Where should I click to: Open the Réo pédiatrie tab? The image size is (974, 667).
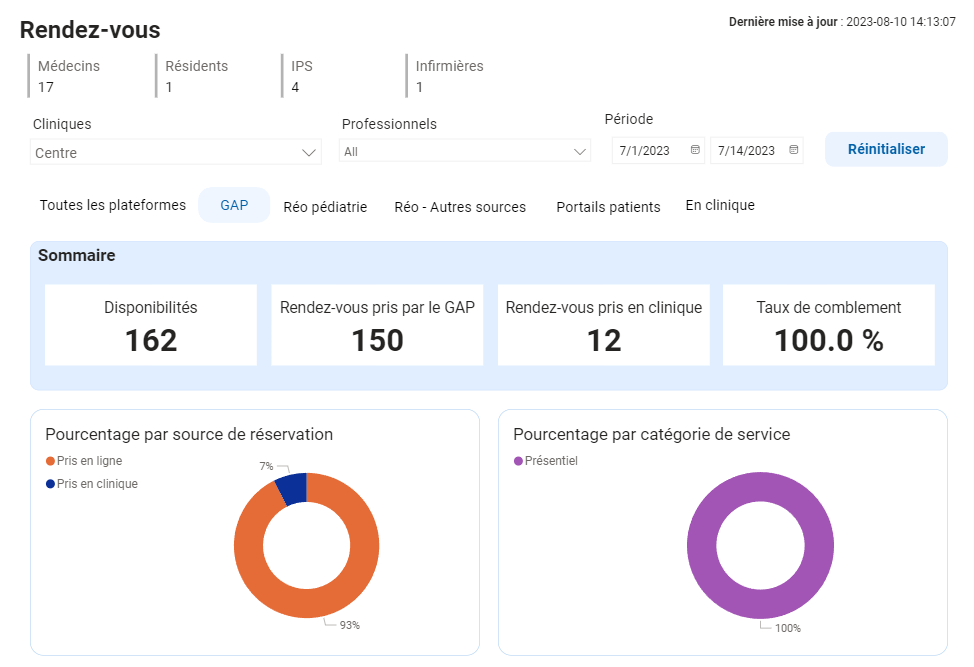pos(325,207)
